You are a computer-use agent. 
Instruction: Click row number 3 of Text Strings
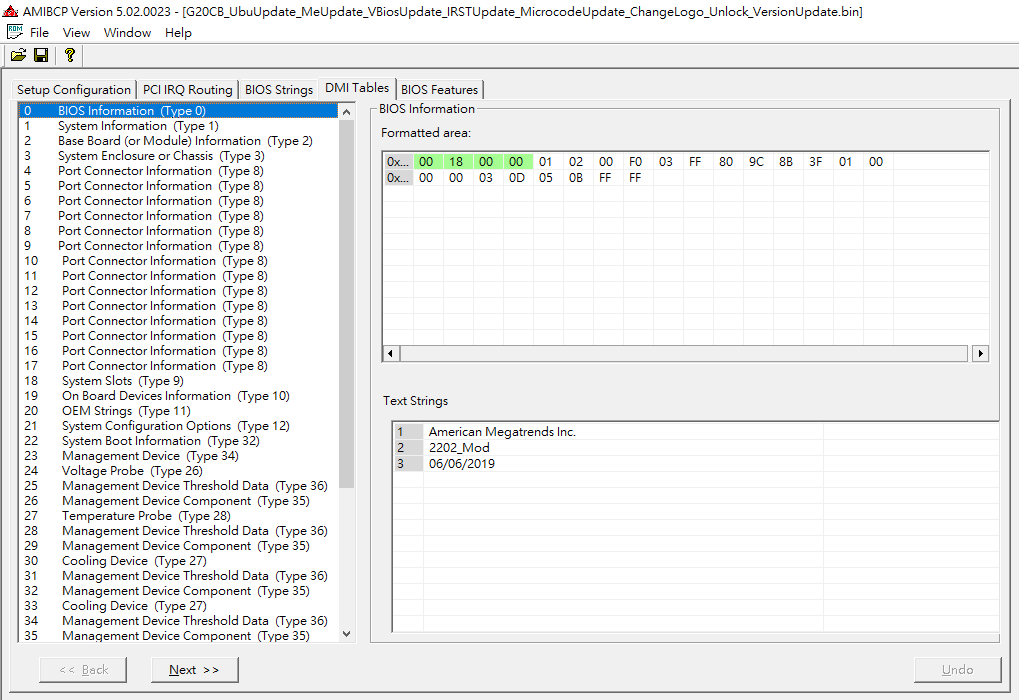pos(408,463)
